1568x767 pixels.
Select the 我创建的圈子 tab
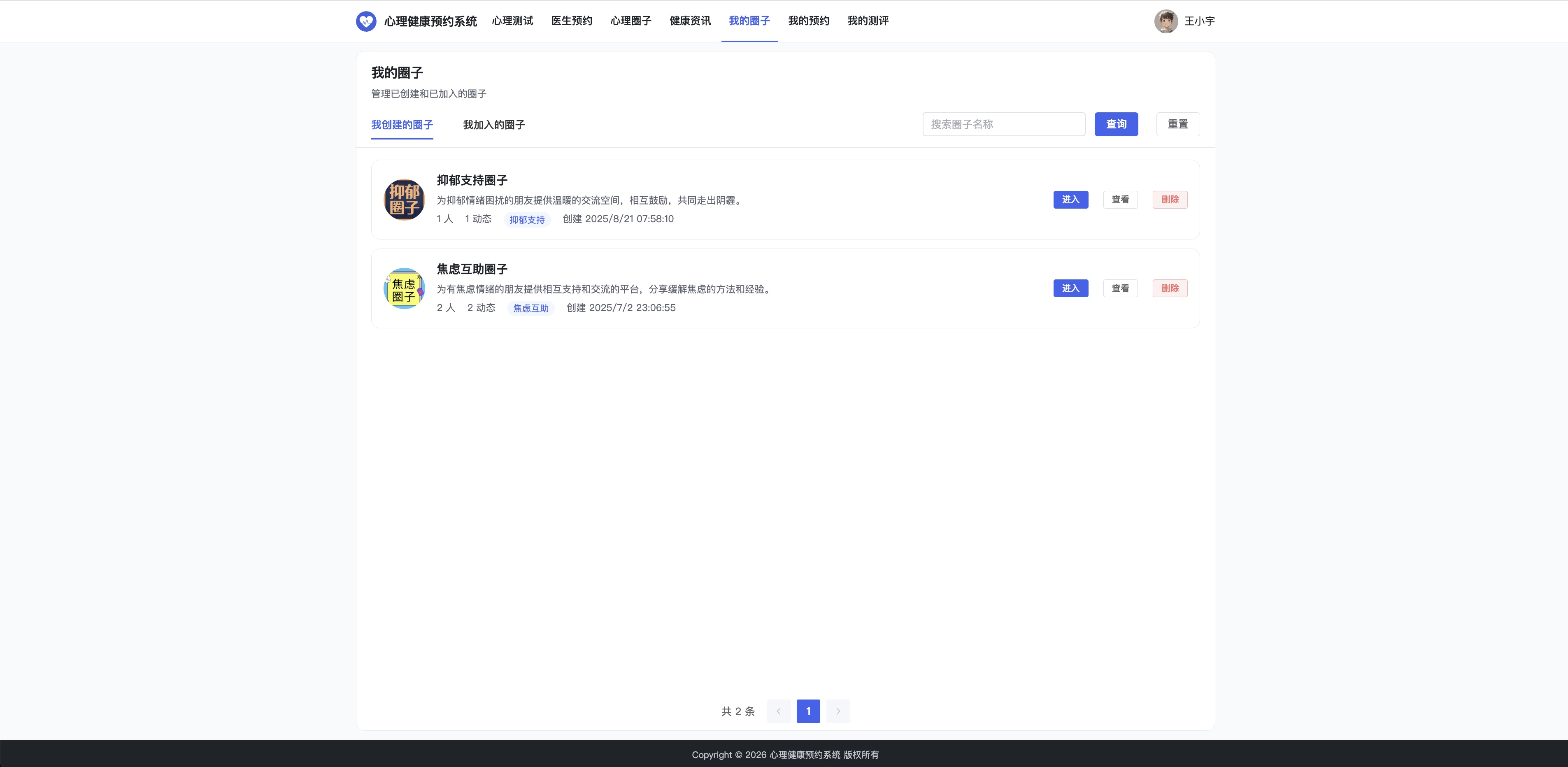(402, 125)
